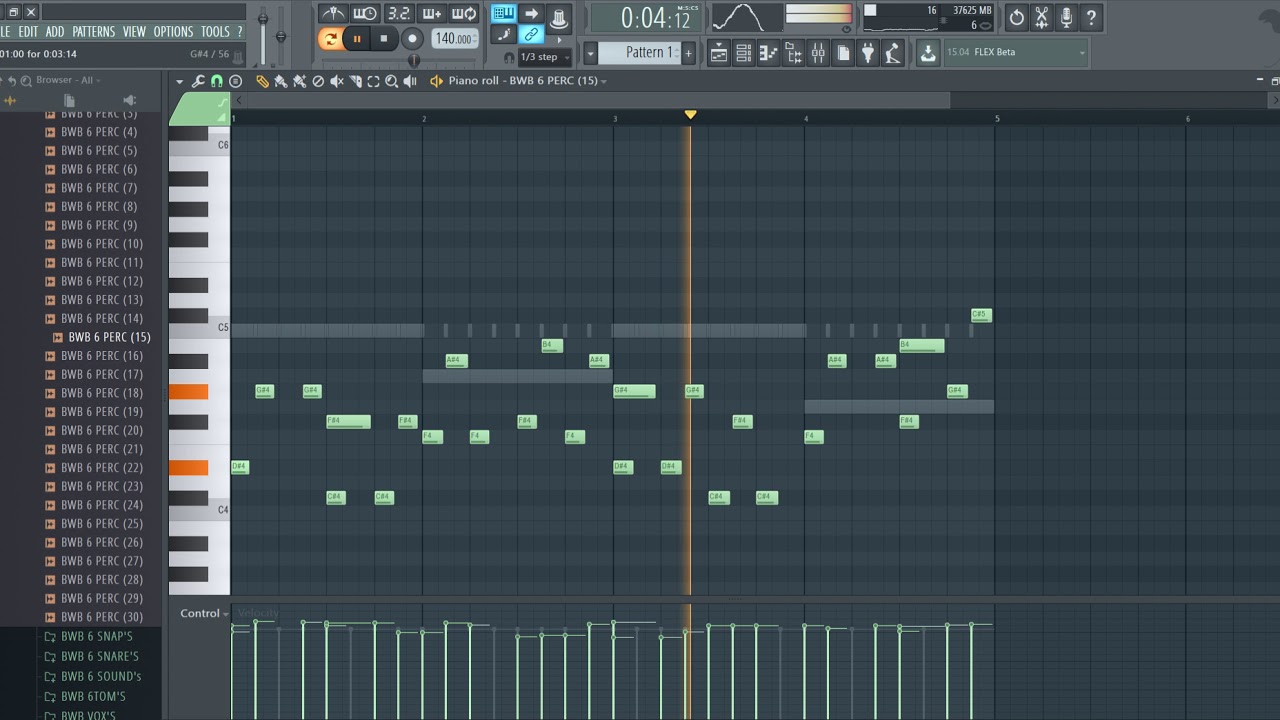This screenshot has width=1280, height=720.
Task: Open the ADD menu
Action: [55, 32]
